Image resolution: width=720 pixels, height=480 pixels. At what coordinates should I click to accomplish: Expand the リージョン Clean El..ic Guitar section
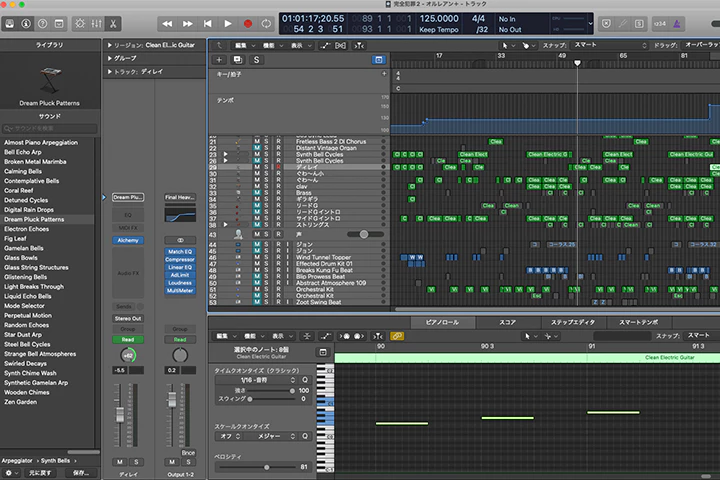click(110, 45)
